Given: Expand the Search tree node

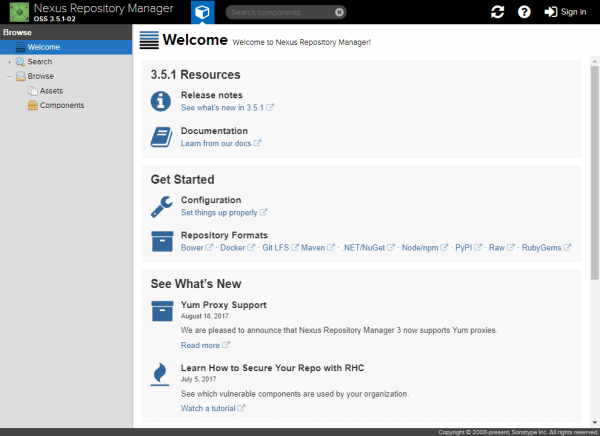Looking at the screenshot, I should [x=9, y=62].
